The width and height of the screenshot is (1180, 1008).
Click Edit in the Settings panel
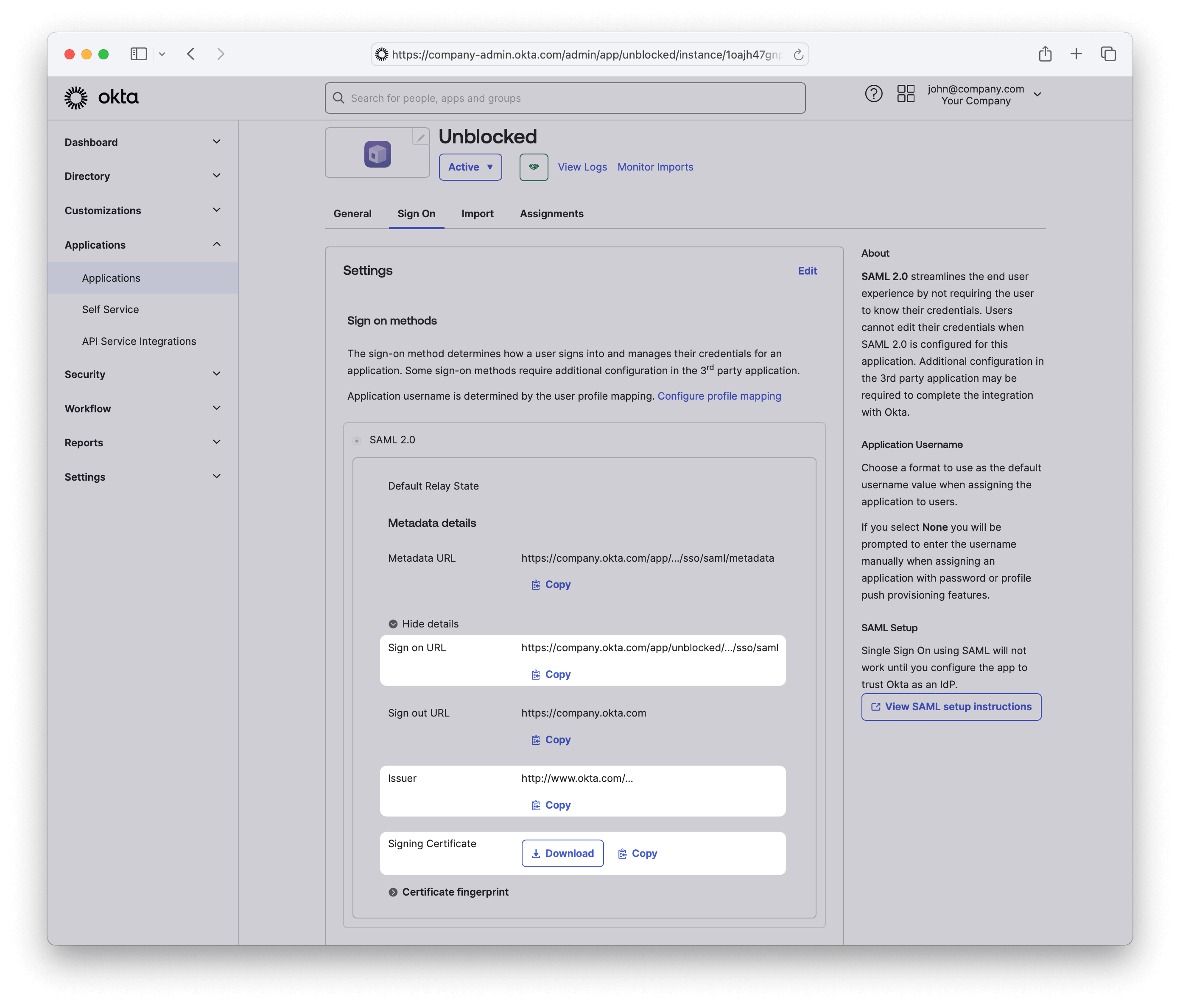click(x=807, y=271)
